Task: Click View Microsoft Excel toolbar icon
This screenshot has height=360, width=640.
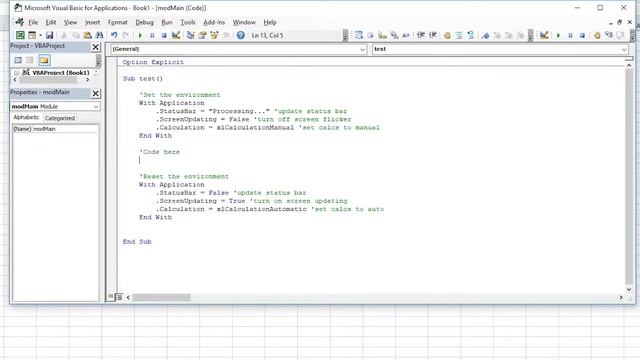Action: coord(20,35)
